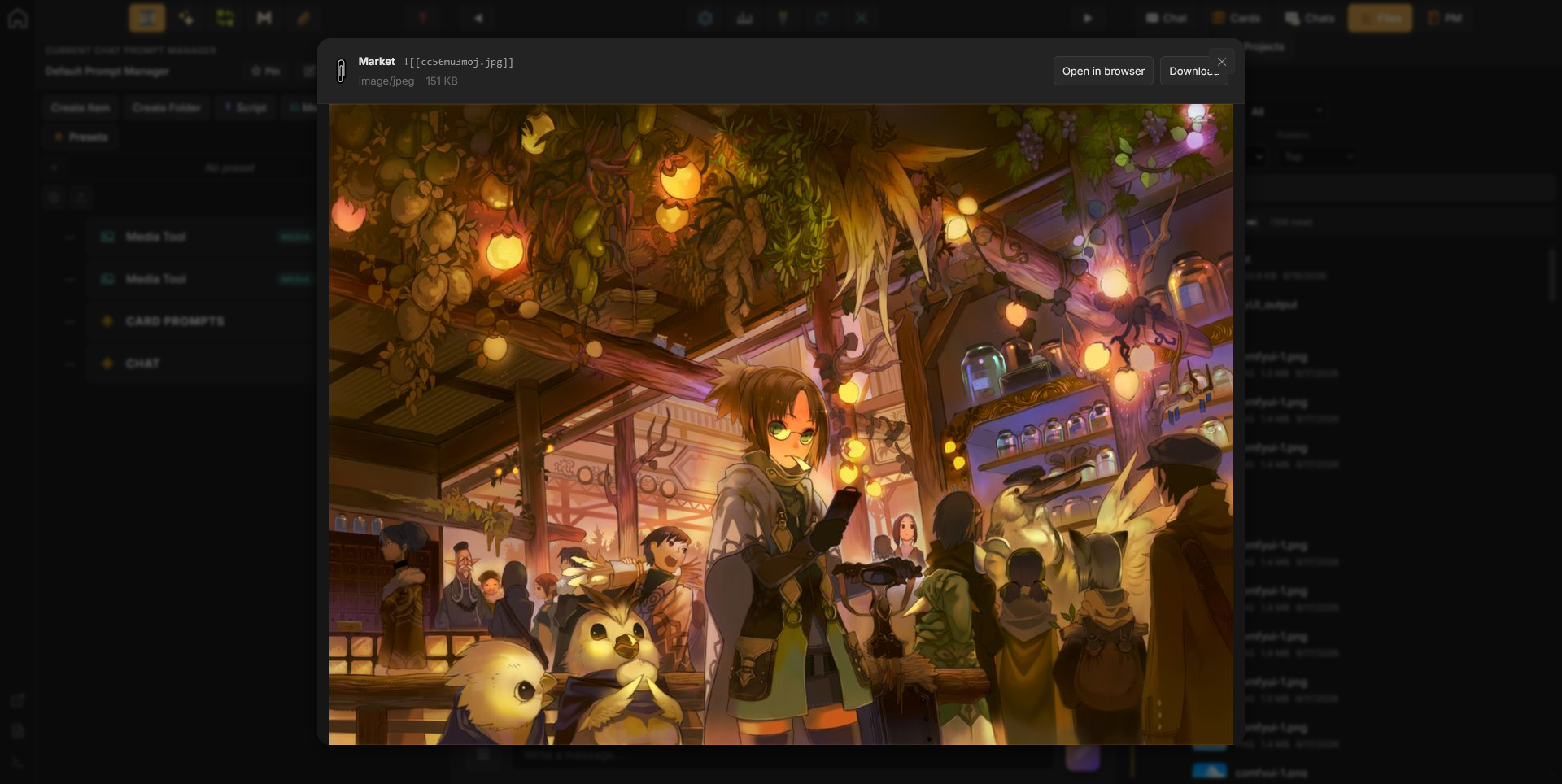Open the terminal prompt icon in the sidebar
The width and height of the screenshot is (1562, 784).
17,762
